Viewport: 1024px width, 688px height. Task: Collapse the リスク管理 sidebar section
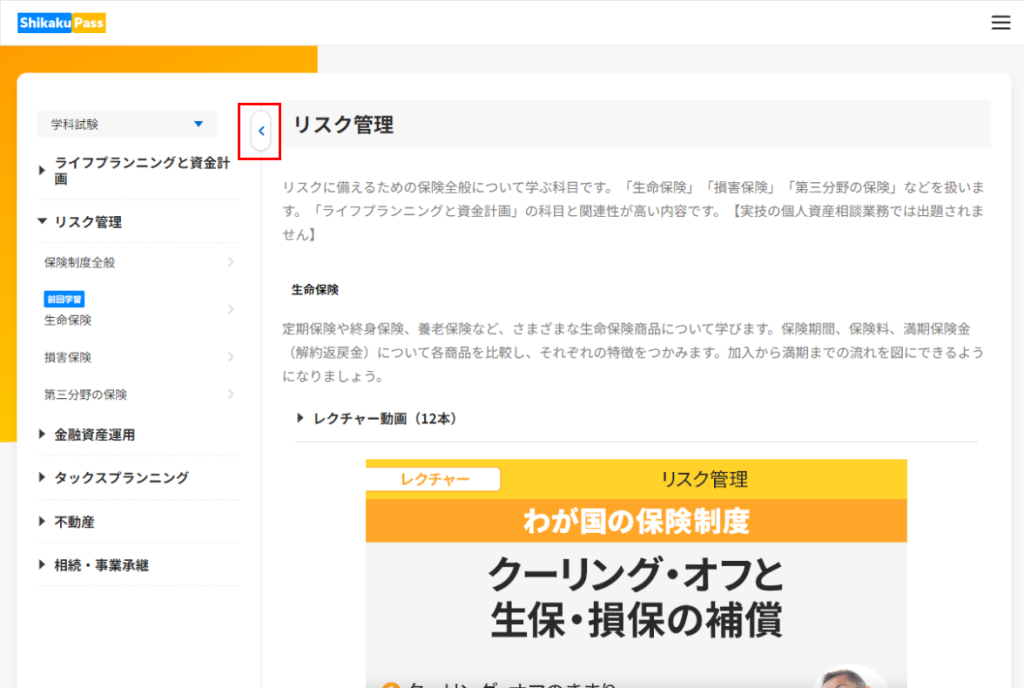click(x=138, y=222)
